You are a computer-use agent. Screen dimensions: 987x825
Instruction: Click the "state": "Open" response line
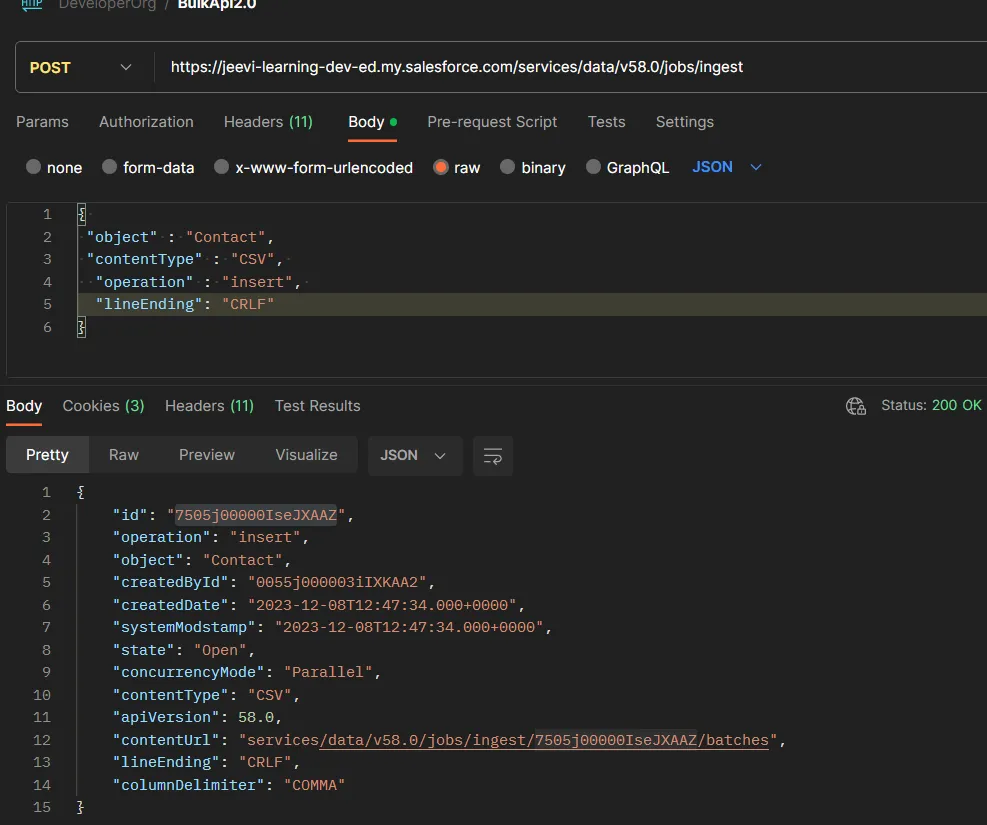point(183,650)
